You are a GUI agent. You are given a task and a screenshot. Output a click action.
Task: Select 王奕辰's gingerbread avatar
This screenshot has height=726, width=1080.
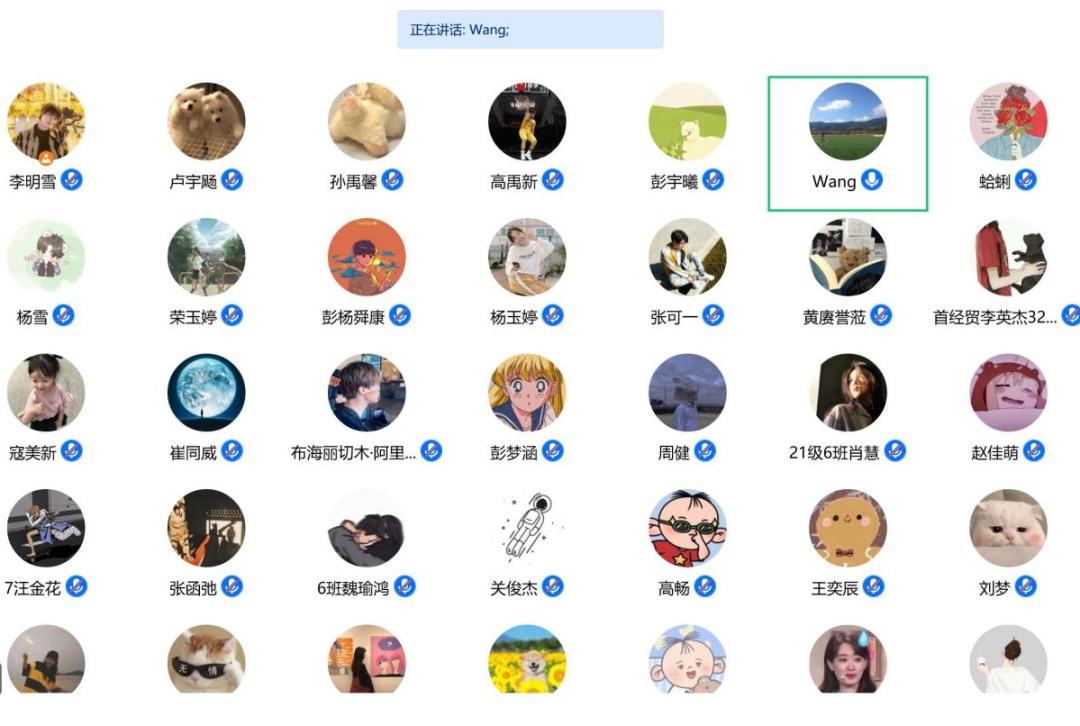pyautogui.click(x=848, y=528)
